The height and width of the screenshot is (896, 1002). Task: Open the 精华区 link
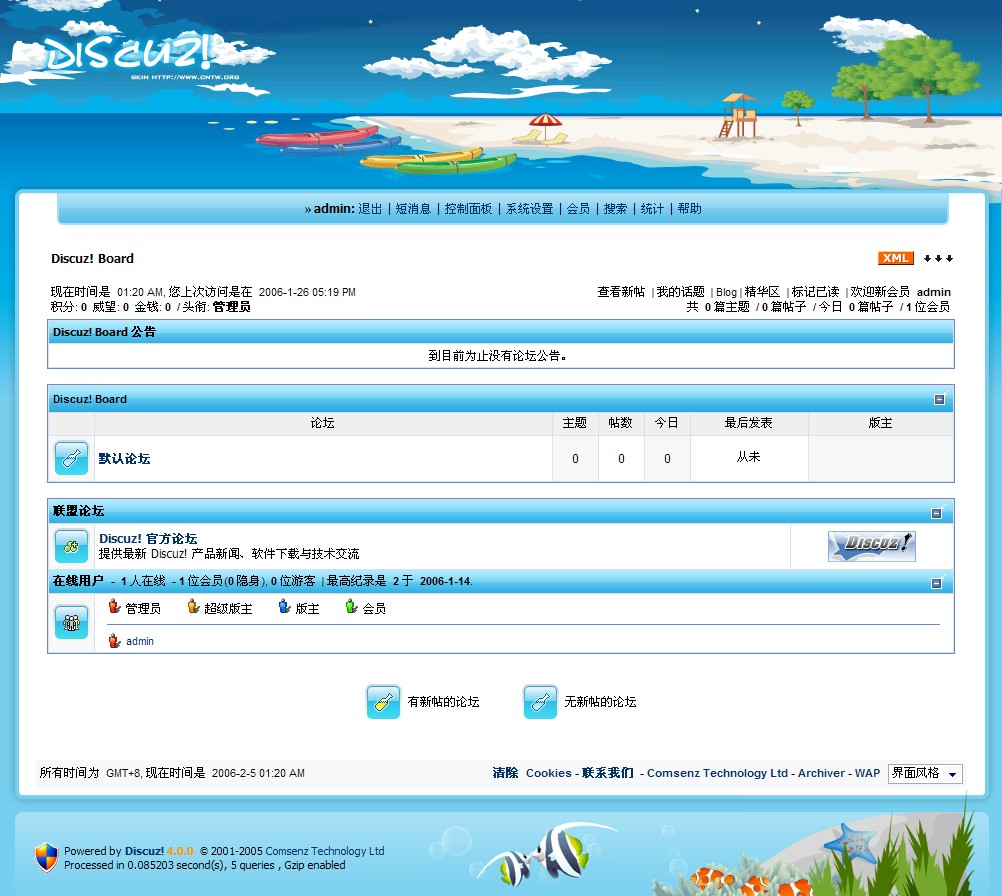pos(762,292)
